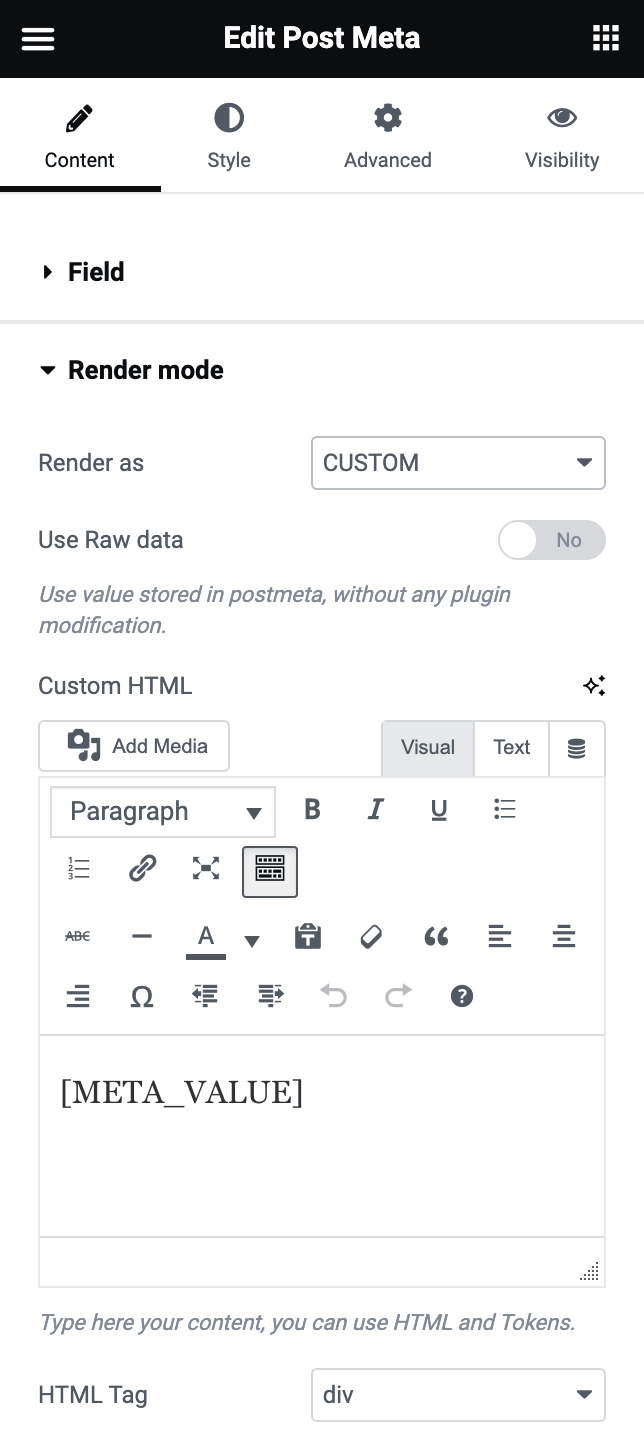The height and width of the screenshot is (1446, 644).
Task: Toggle the Use Raw data switch
Action: tap(551, 540)
